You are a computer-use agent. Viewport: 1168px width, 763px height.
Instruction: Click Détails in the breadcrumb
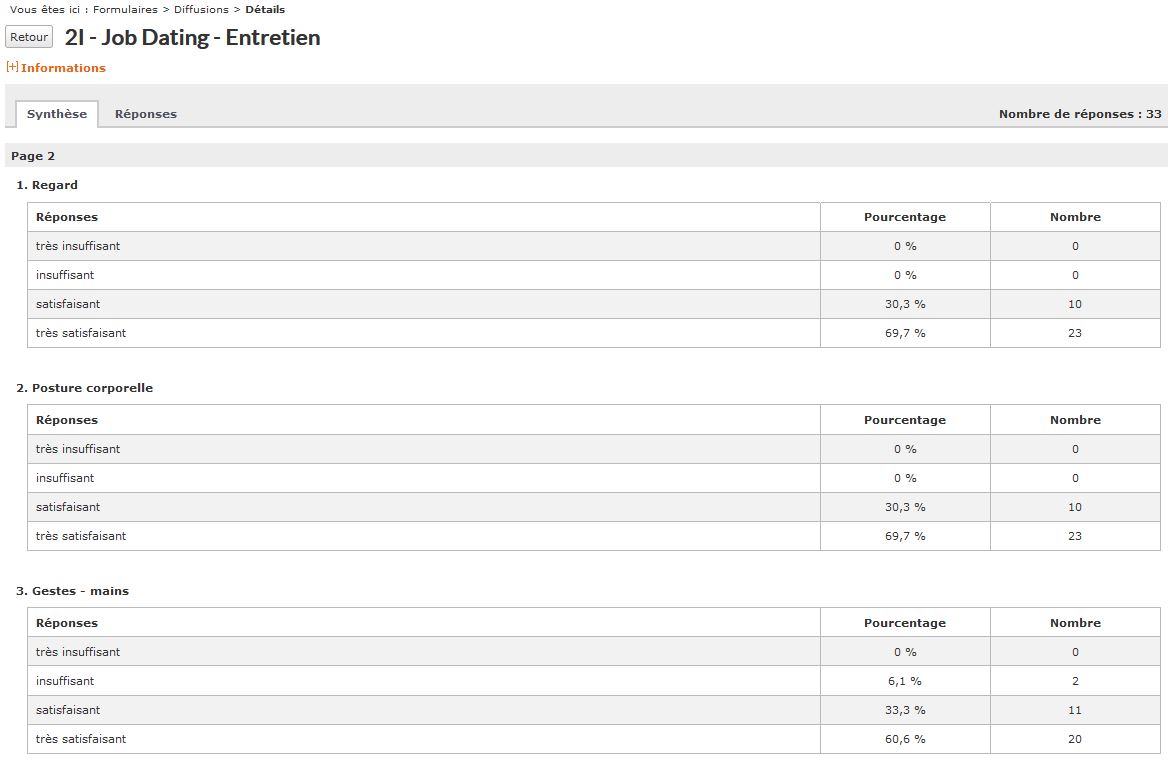265,10
